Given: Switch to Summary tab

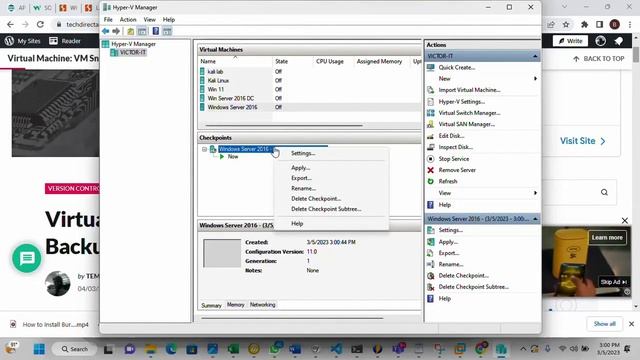Looking at the screenshot, I should (211, 305).
